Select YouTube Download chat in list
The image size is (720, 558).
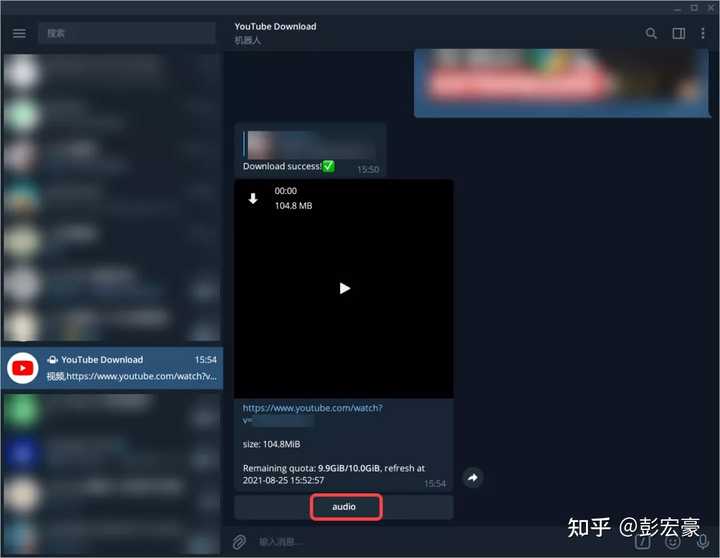[112, 368]
